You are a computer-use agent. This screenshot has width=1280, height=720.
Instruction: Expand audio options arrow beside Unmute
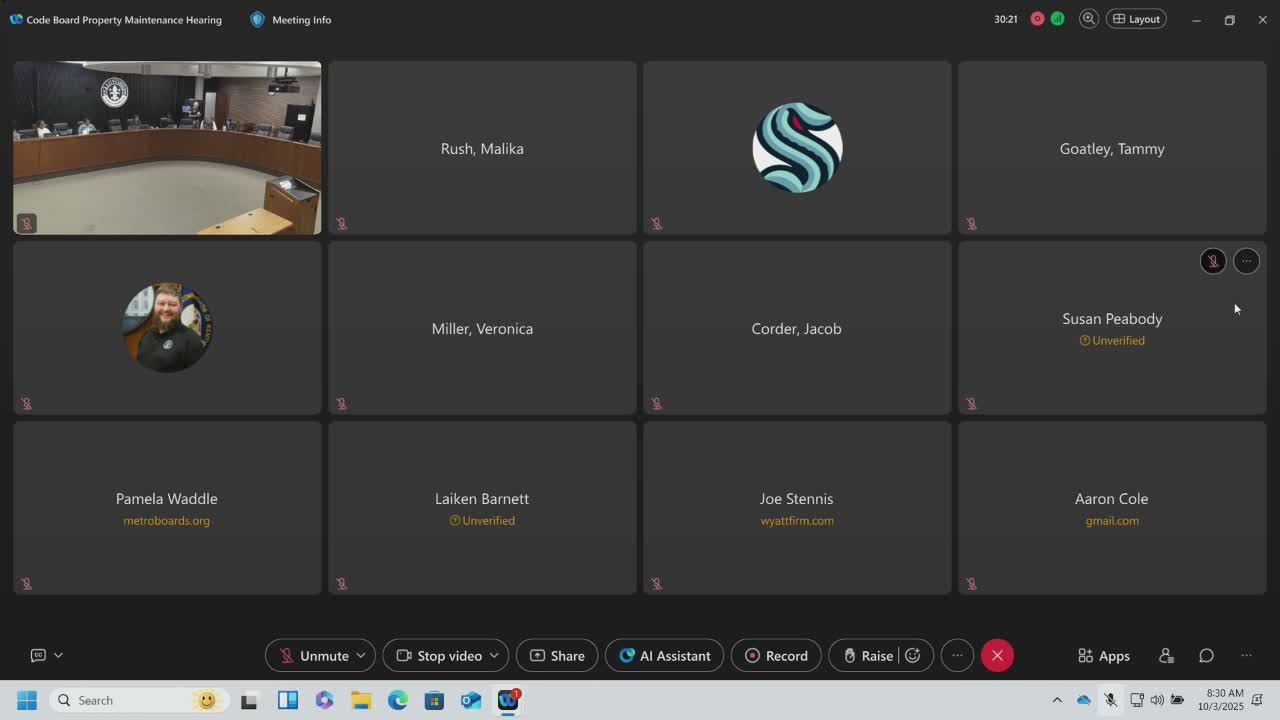pos(361,656)
